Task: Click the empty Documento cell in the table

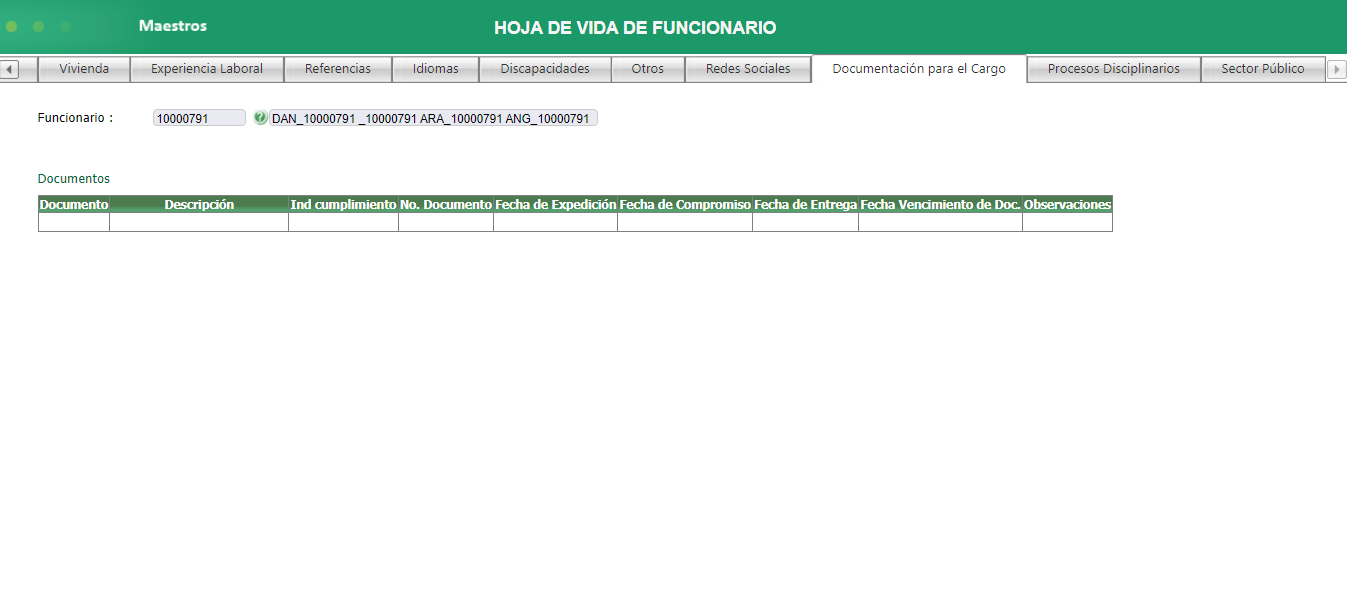Action: 73,221
